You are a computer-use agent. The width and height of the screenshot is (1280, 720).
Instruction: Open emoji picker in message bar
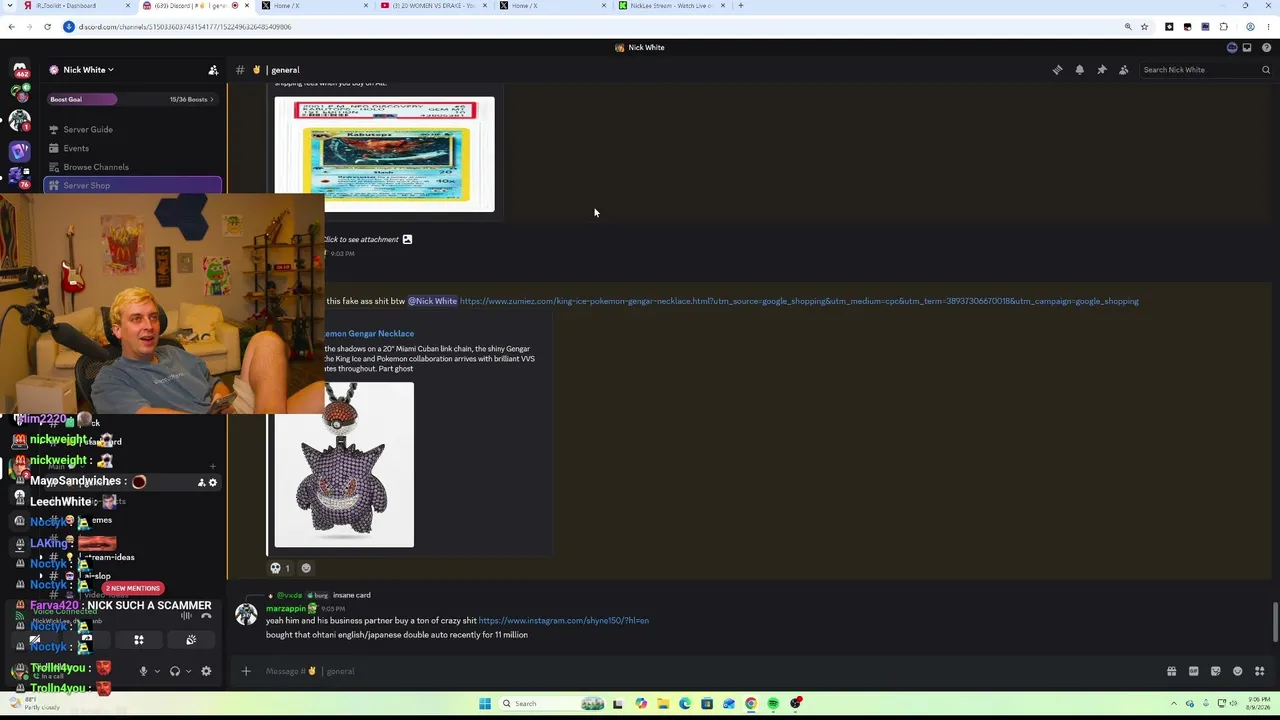click(x=1237, y=671)
